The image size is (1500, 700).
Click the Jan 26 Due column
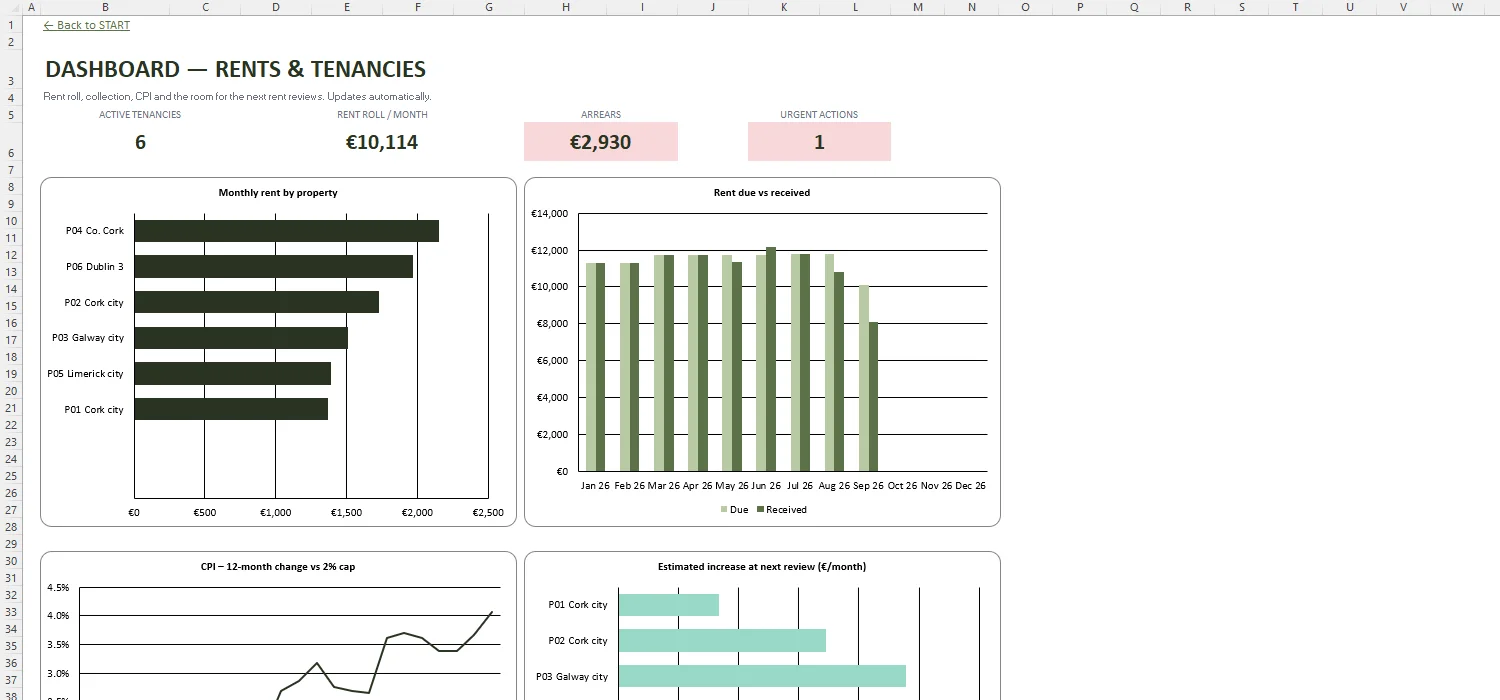pos(591,367)
